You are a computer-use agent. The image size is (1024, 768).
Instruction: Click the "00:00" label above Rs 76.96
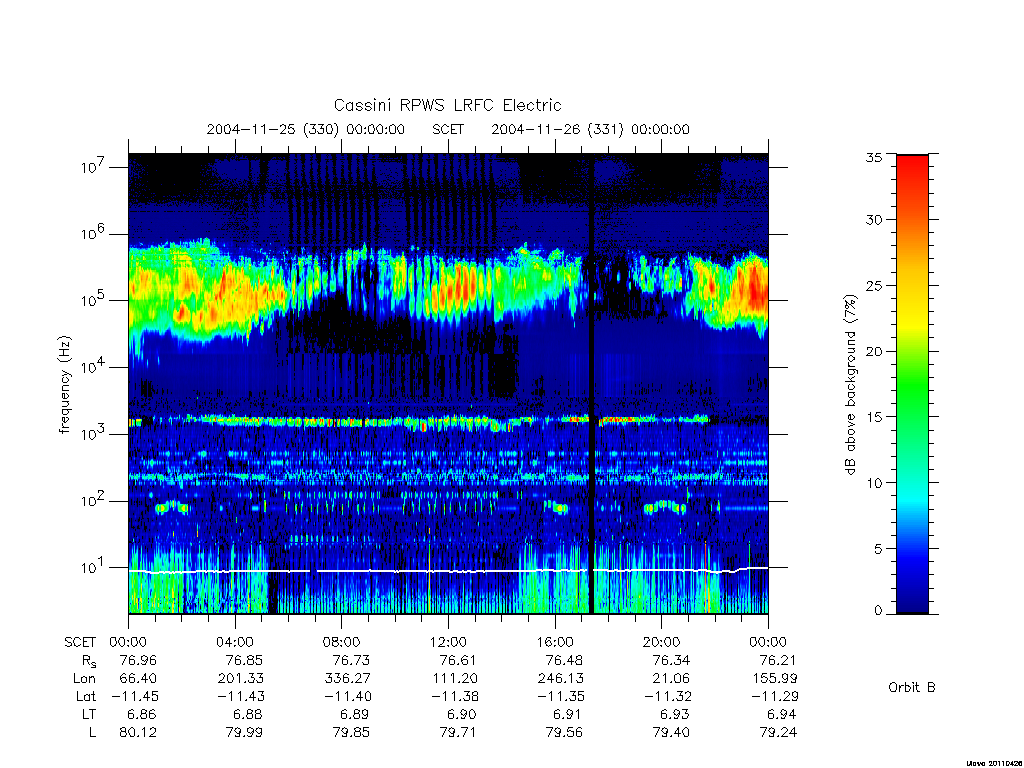click(128, 642)
